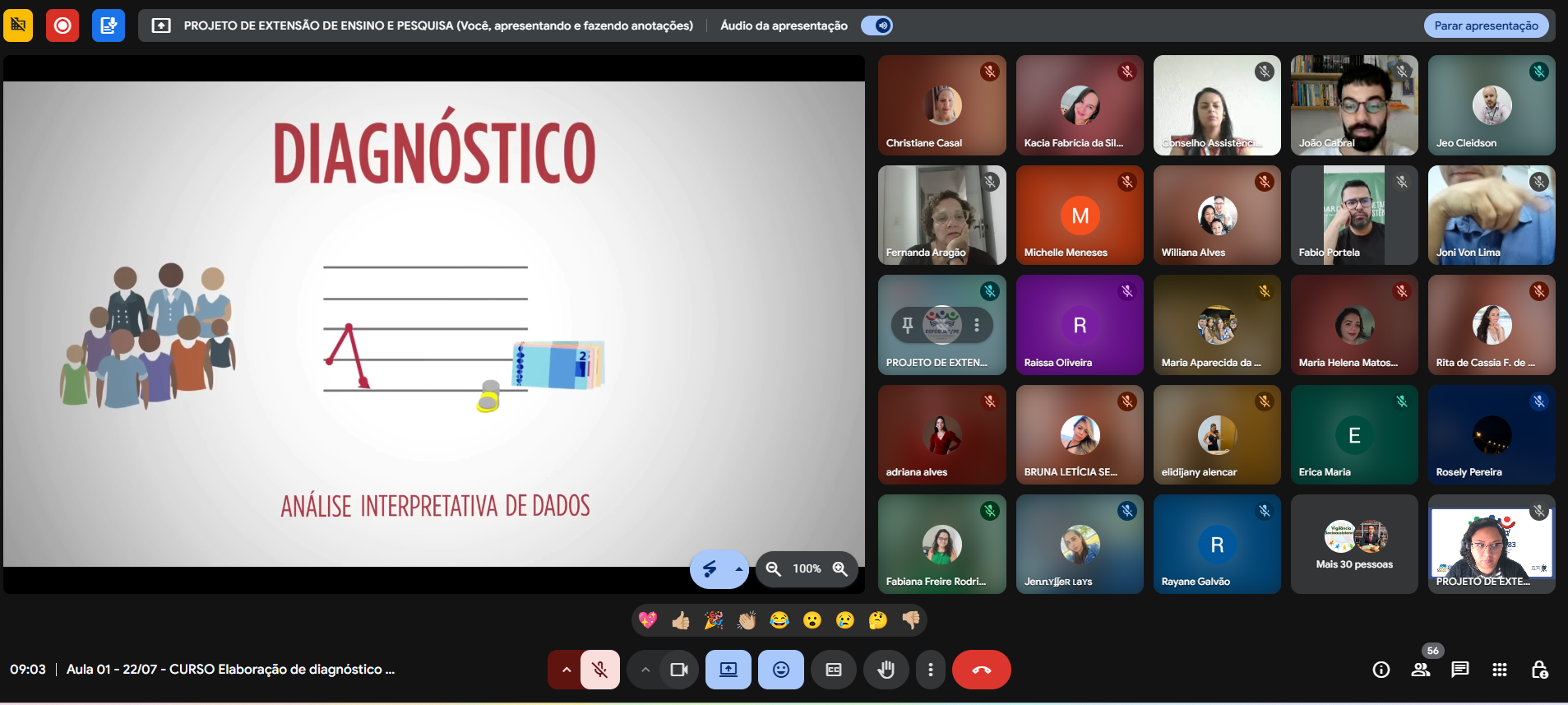
Task: Turn on the camera
Action: [x=679, y=670]
